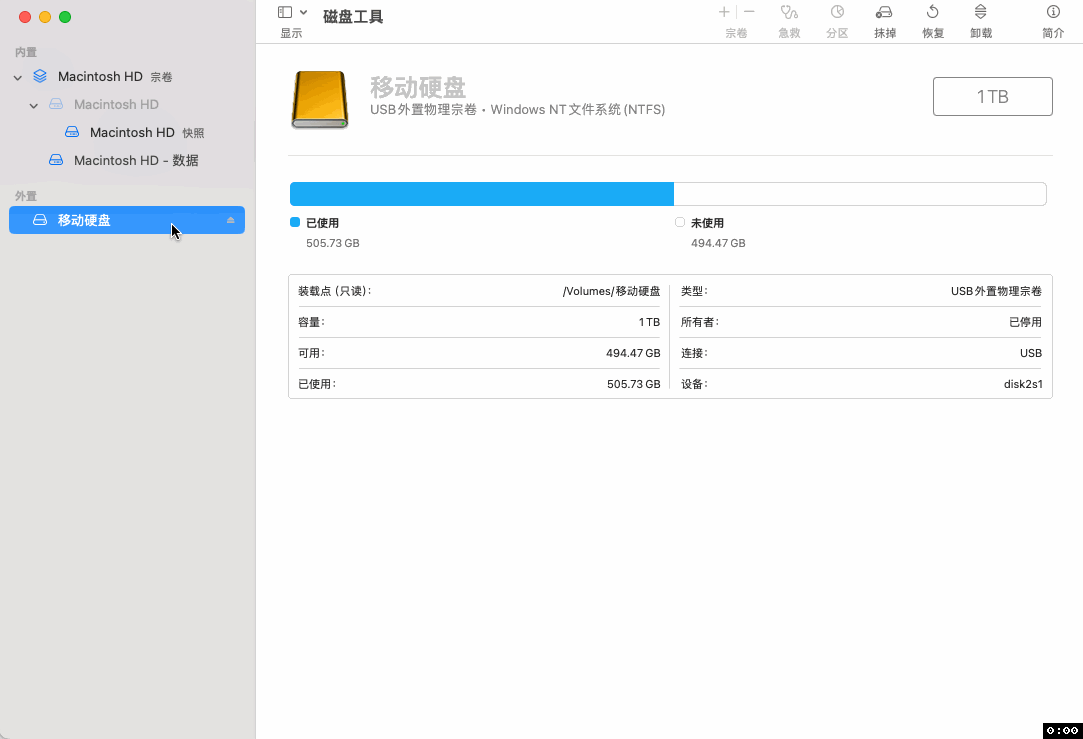Click the 505.73 GB used value under legend
This screenshot has width=1083, height=739.
click(x=333, y=243)
